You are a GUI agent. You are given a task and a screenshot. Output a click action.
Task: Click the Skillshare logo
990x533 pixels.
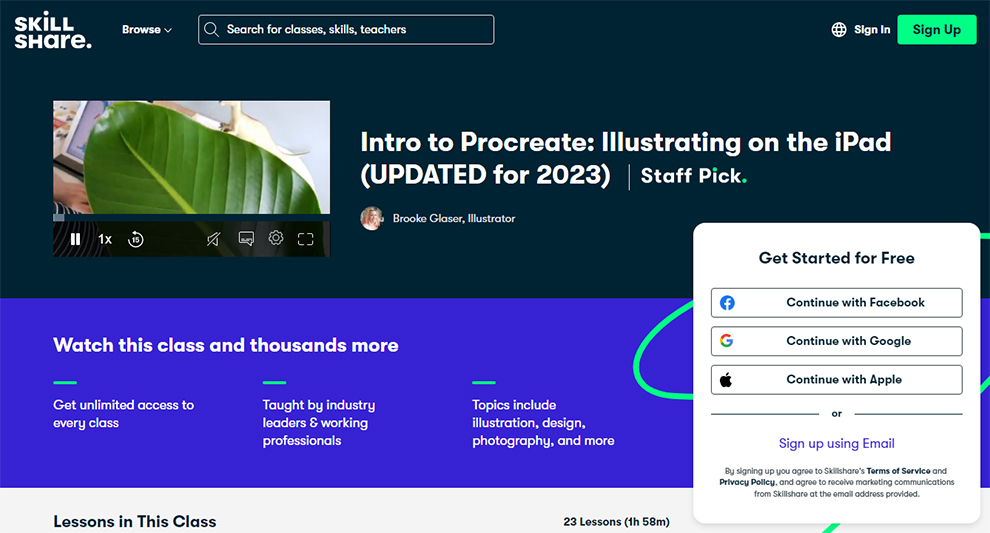point(53,32)
